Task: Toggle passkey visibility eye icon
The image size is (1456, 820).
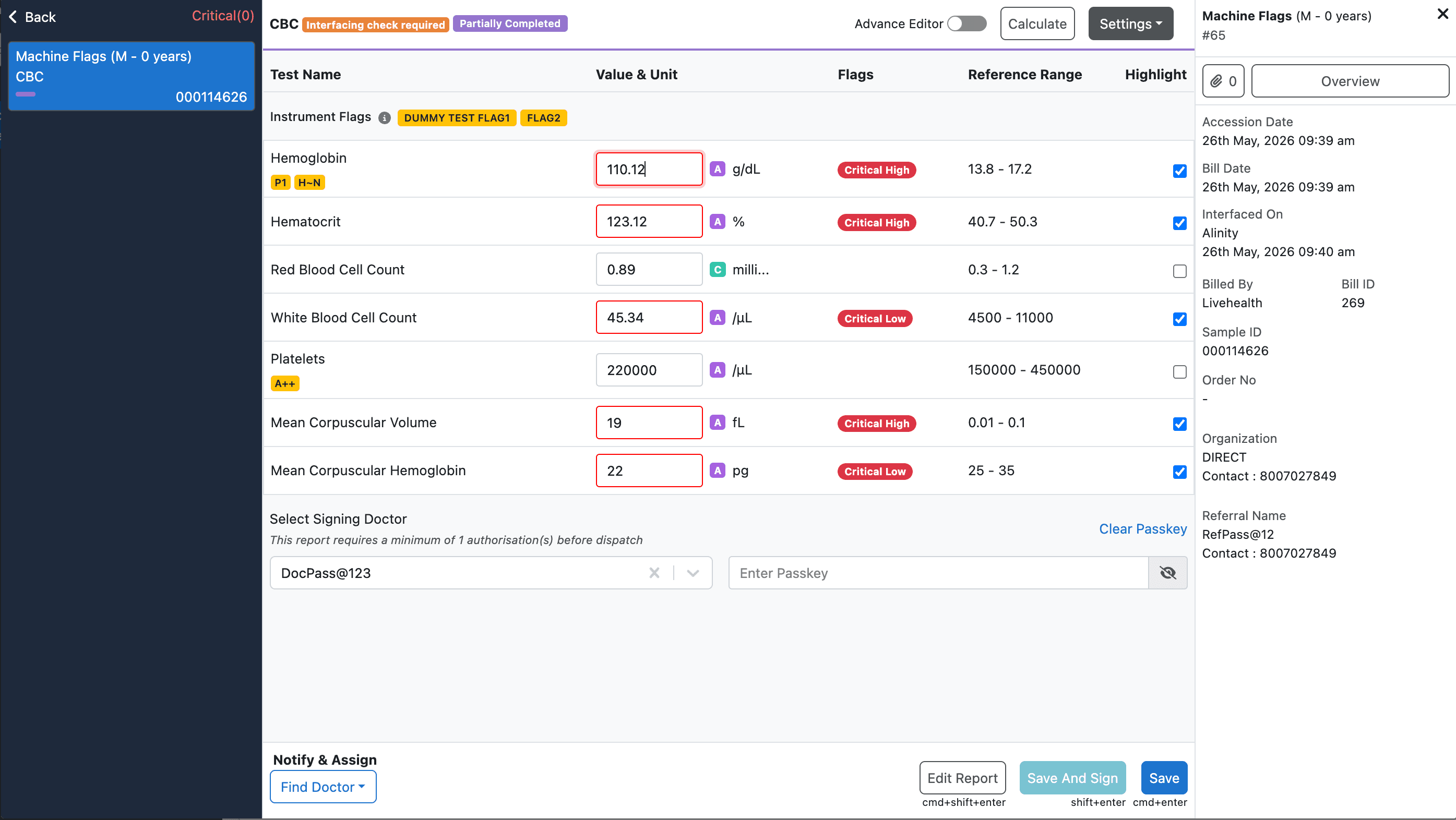Action: click(x=1168, y=573)
